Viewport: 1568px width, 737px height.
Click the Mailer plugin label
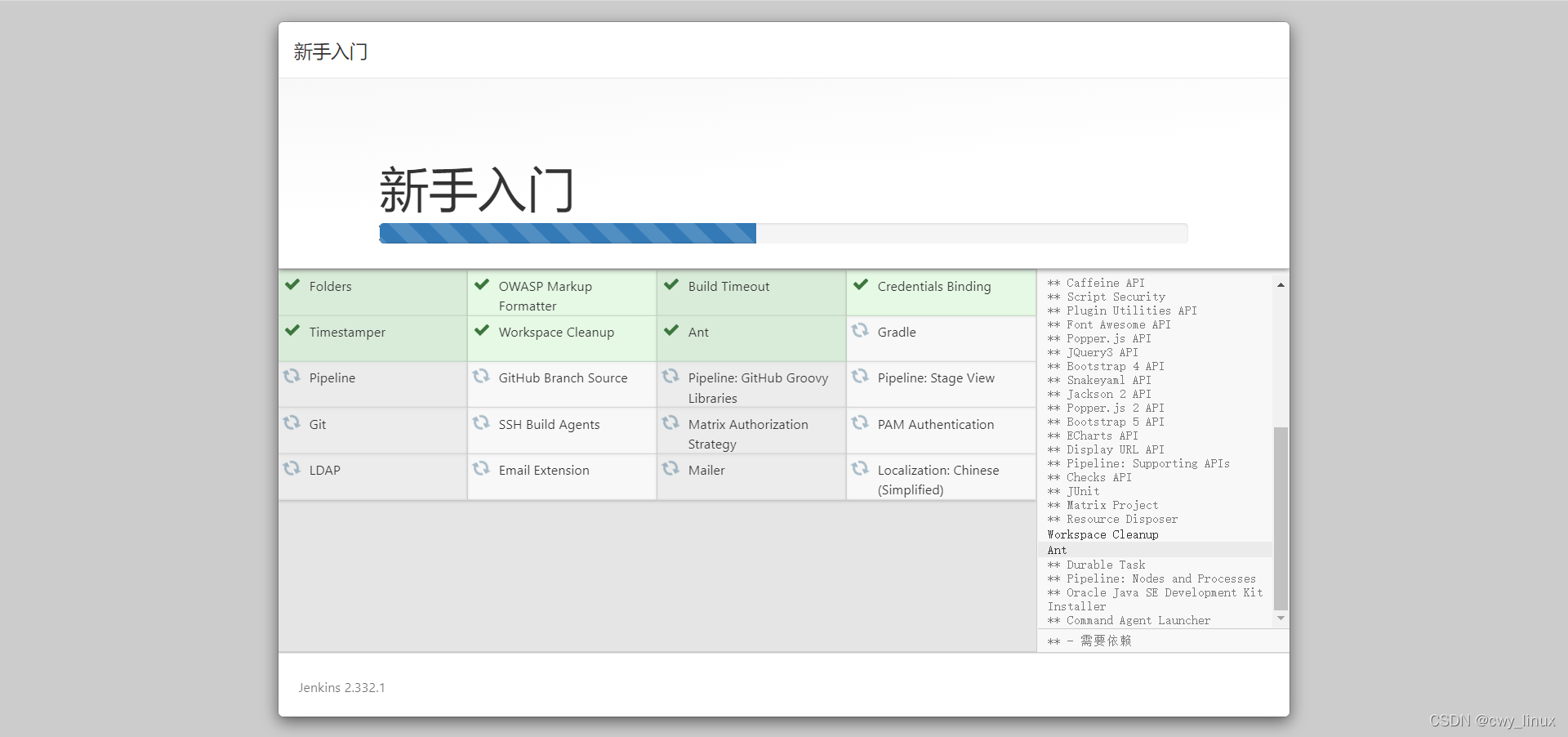tap(706, 471)
